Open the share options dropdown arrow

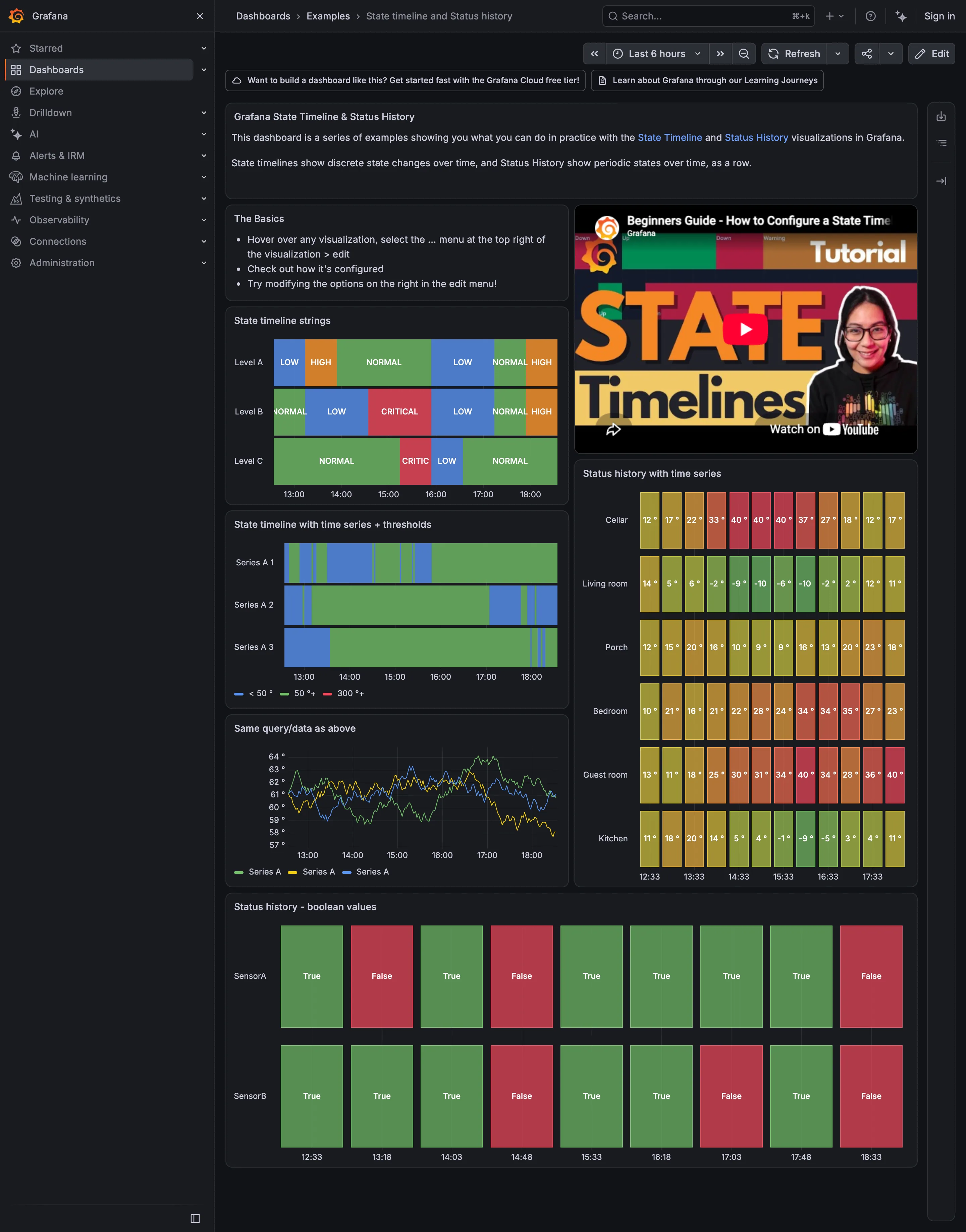tap(891, 54)
